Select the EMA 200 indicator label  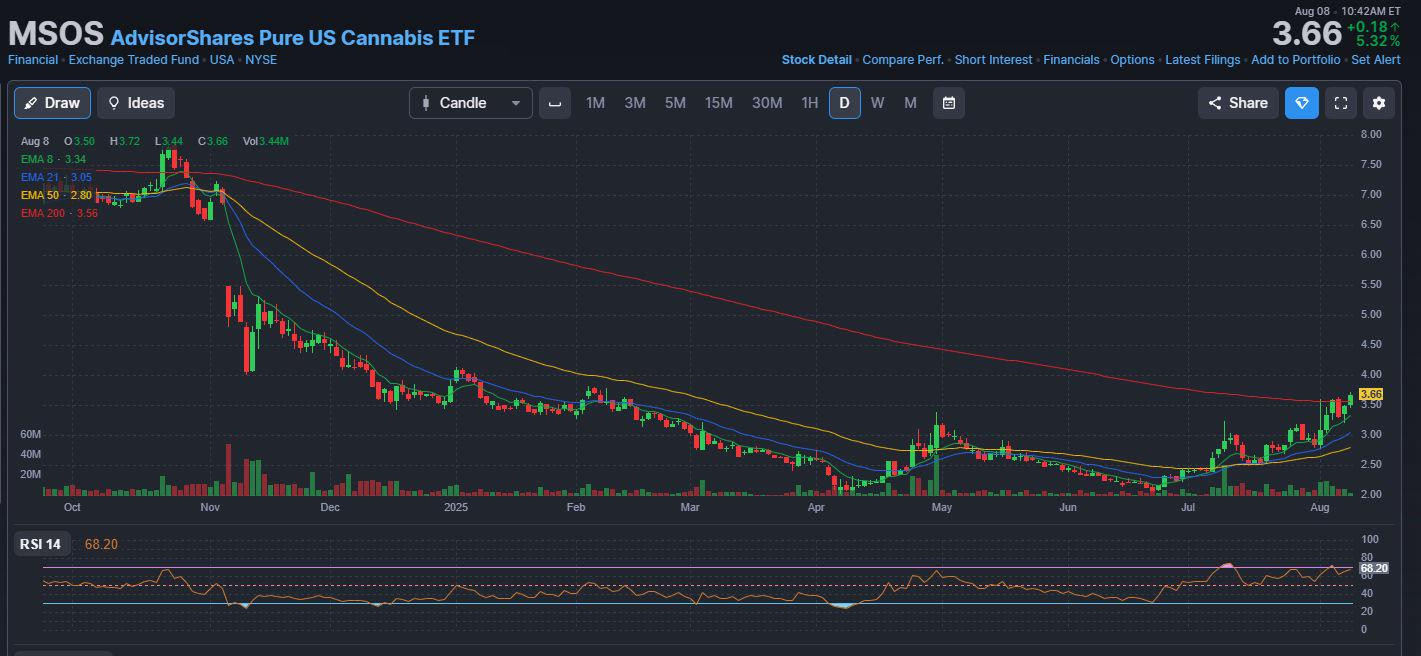59,213
